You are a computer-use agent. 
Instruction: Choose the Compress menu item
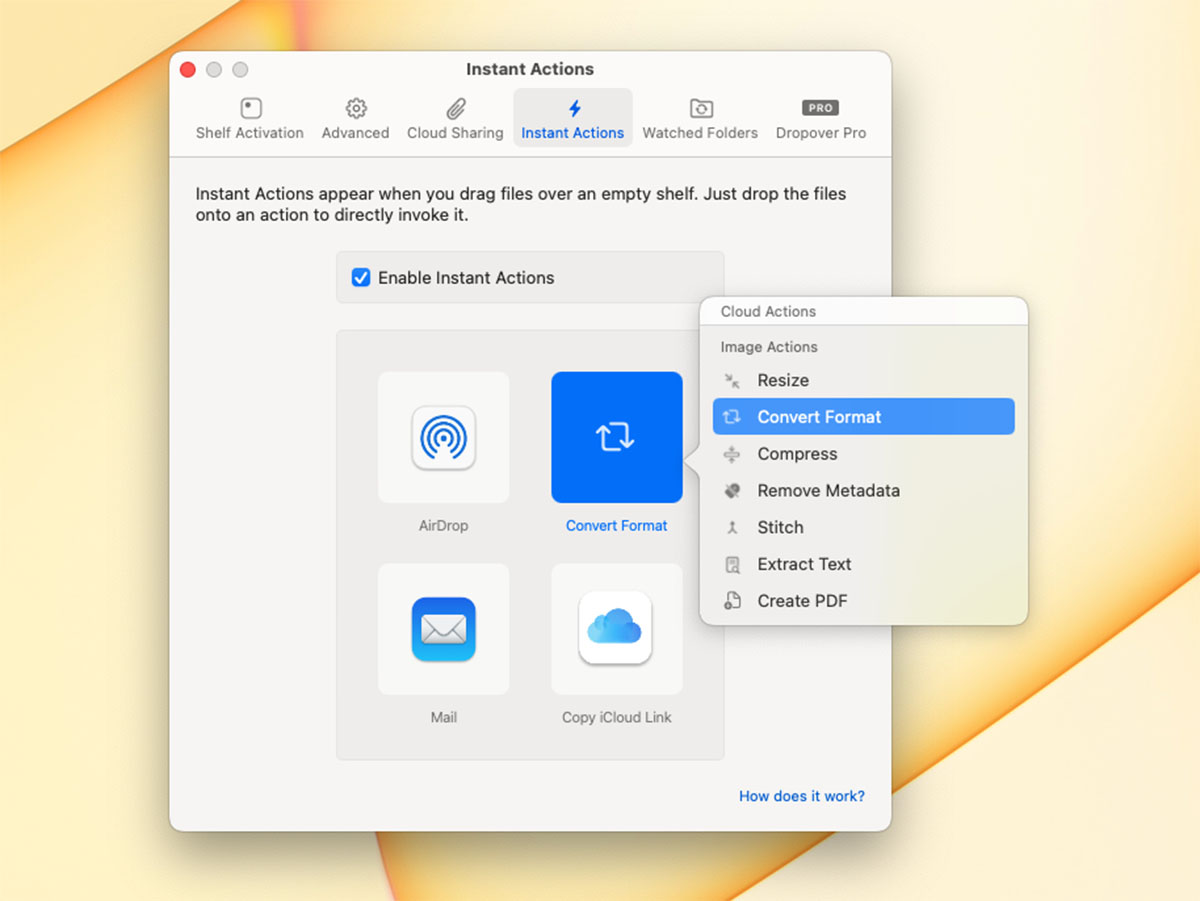(797, 454)
